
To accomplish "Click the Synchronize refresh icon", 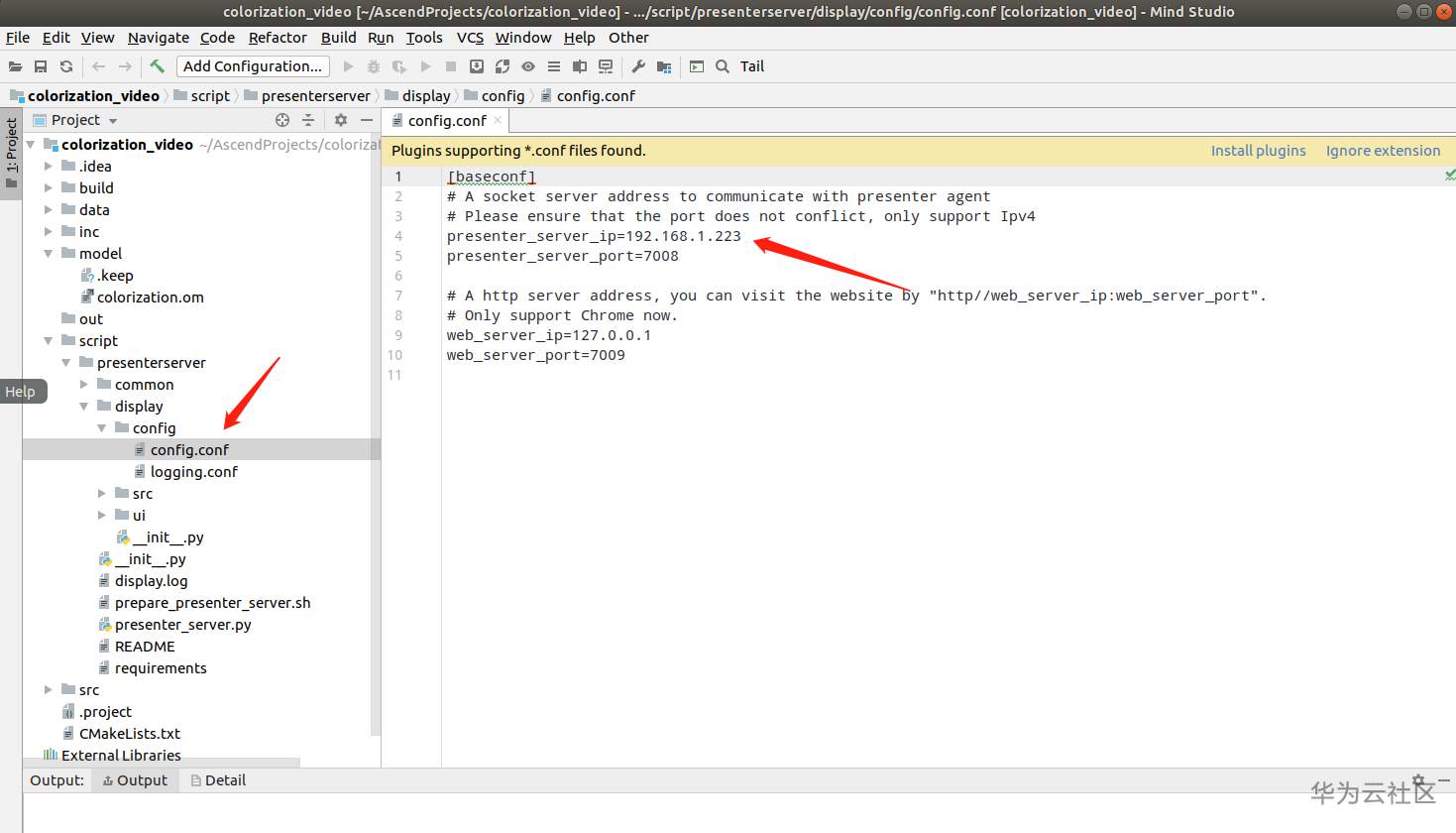I will [x=66, y=66].
